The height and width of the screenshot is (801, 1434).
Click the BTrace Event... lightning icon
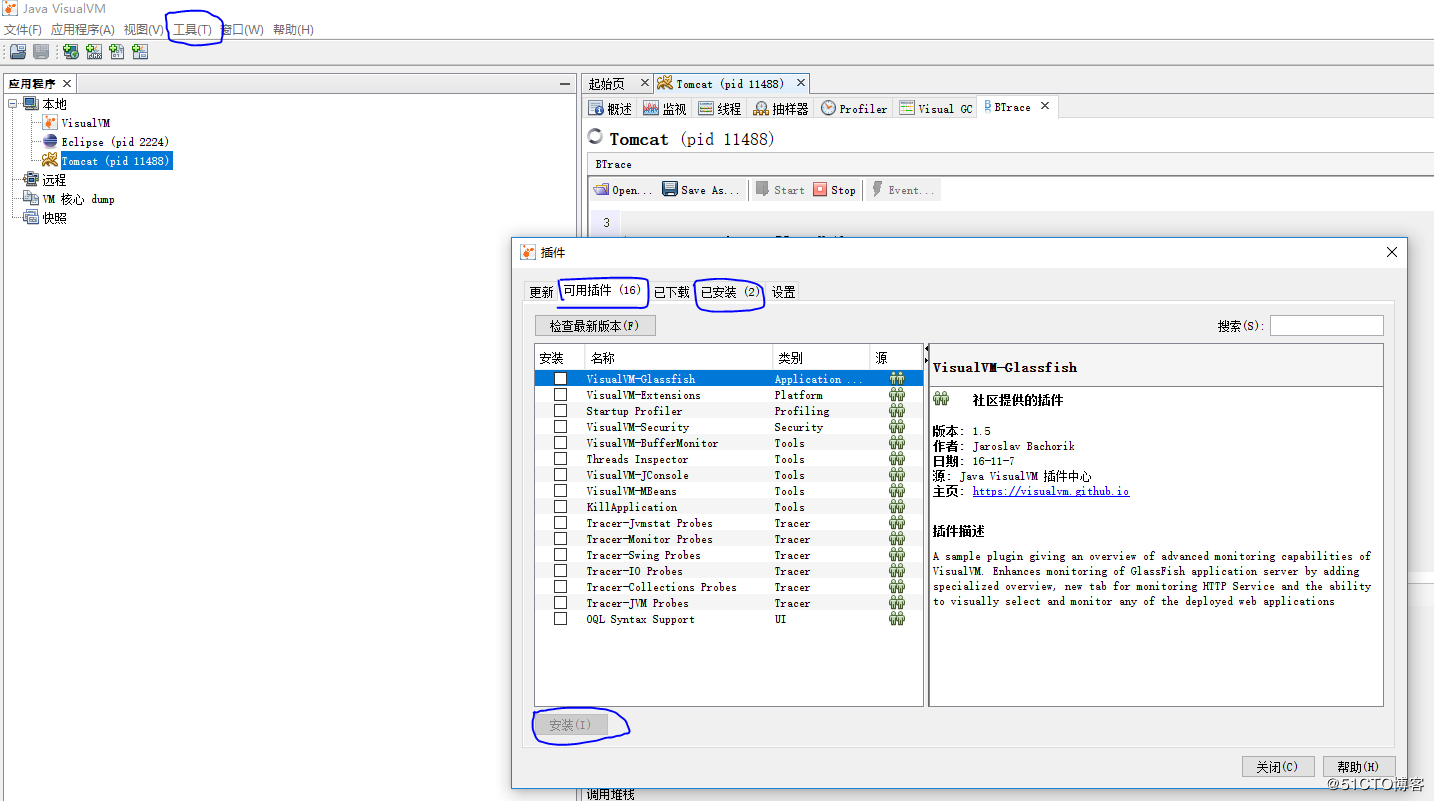click(878, 189)
